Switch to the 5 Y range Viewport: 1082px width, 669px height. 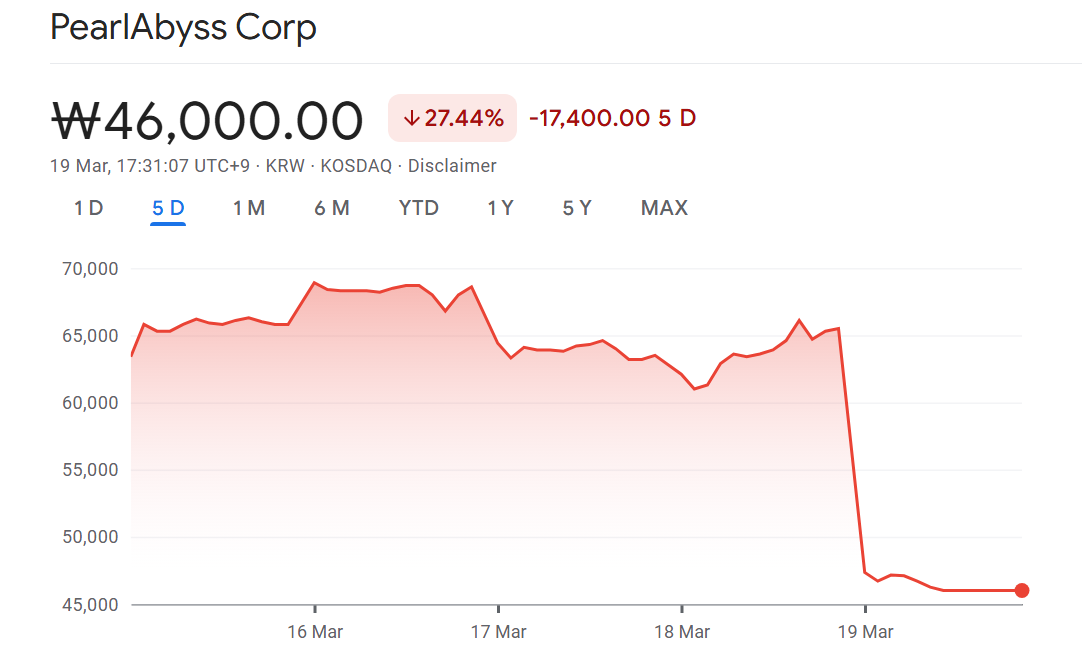click(x=577, y=208)
